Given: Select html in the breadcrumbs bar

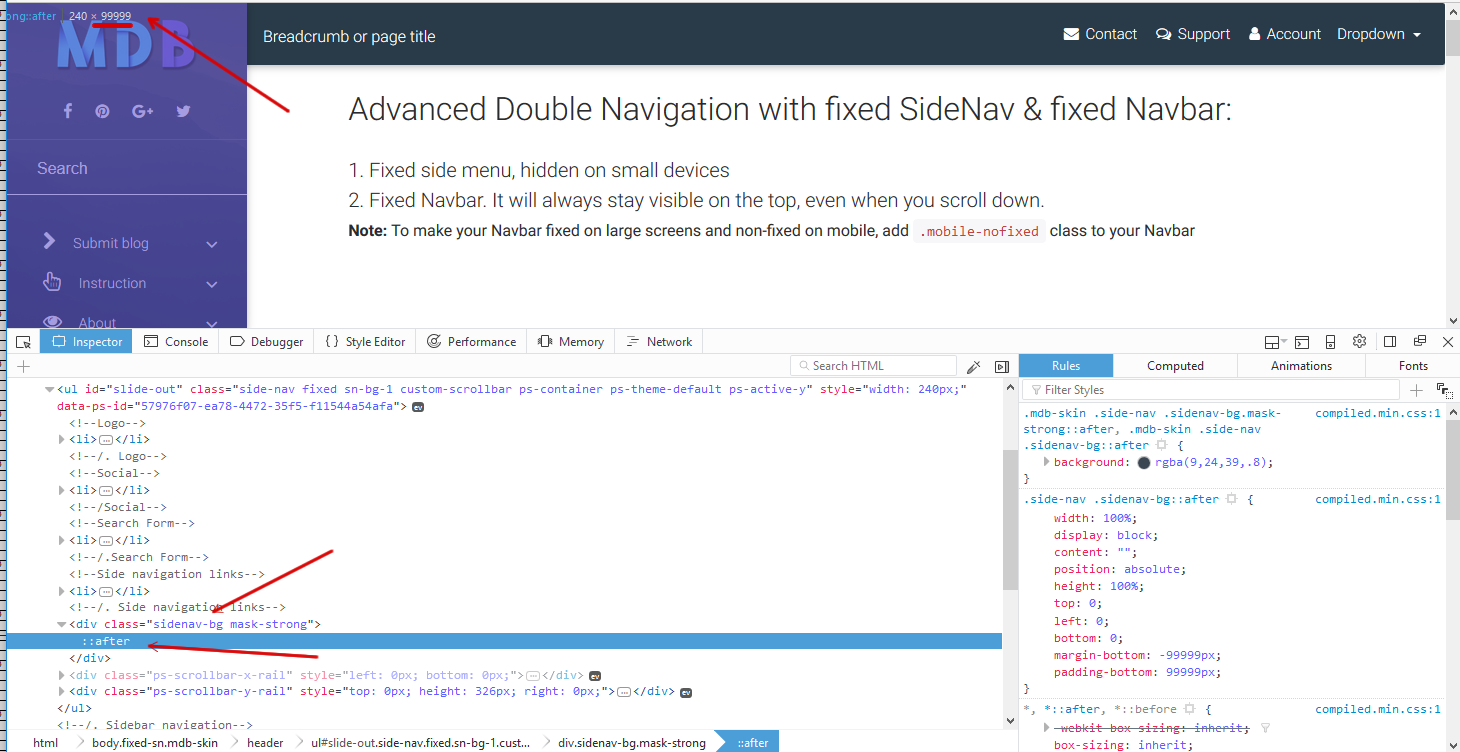Looking at the screenshot, I should [x=46, y=743].
